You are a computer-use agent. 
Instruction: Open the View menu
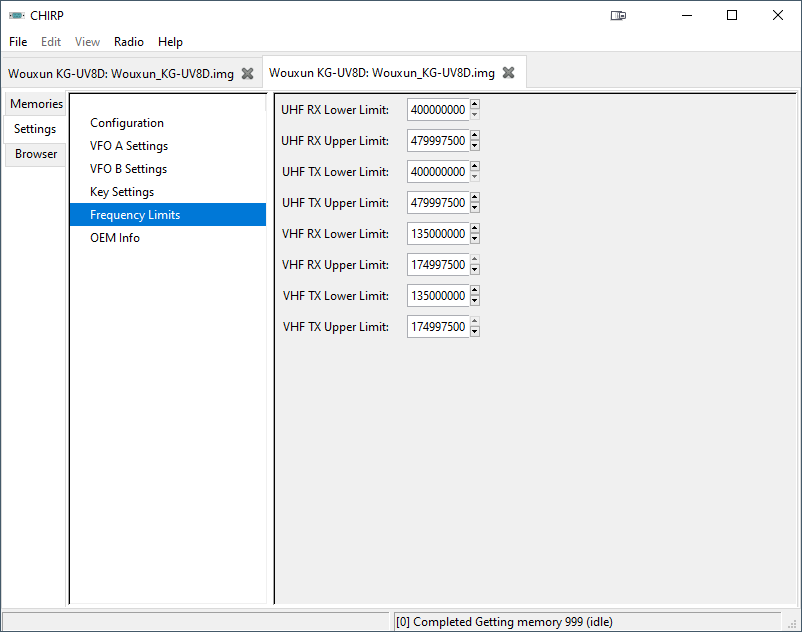pos(87,42)
